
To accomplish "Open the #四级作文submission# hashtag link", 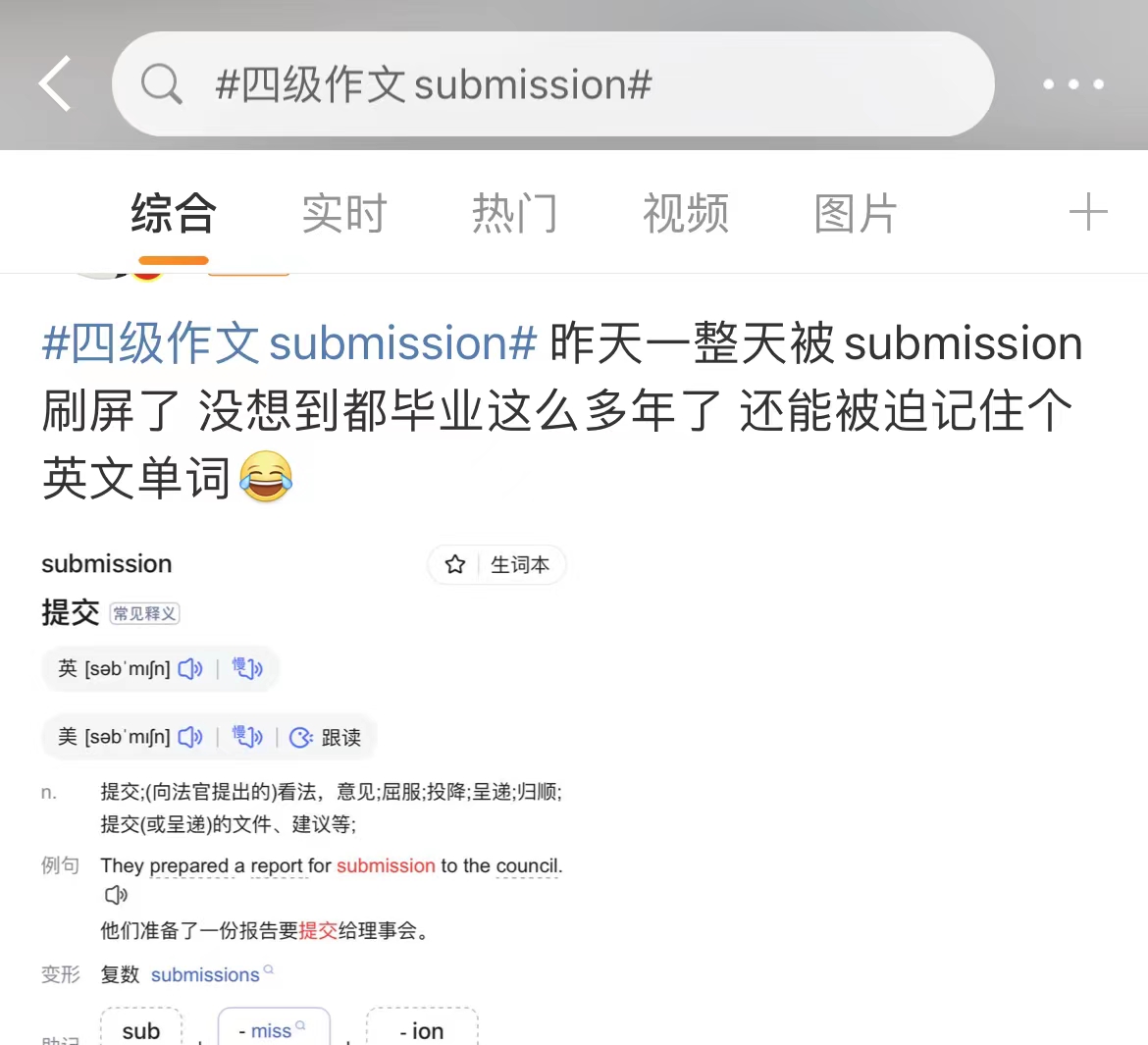I will point(289,342).
